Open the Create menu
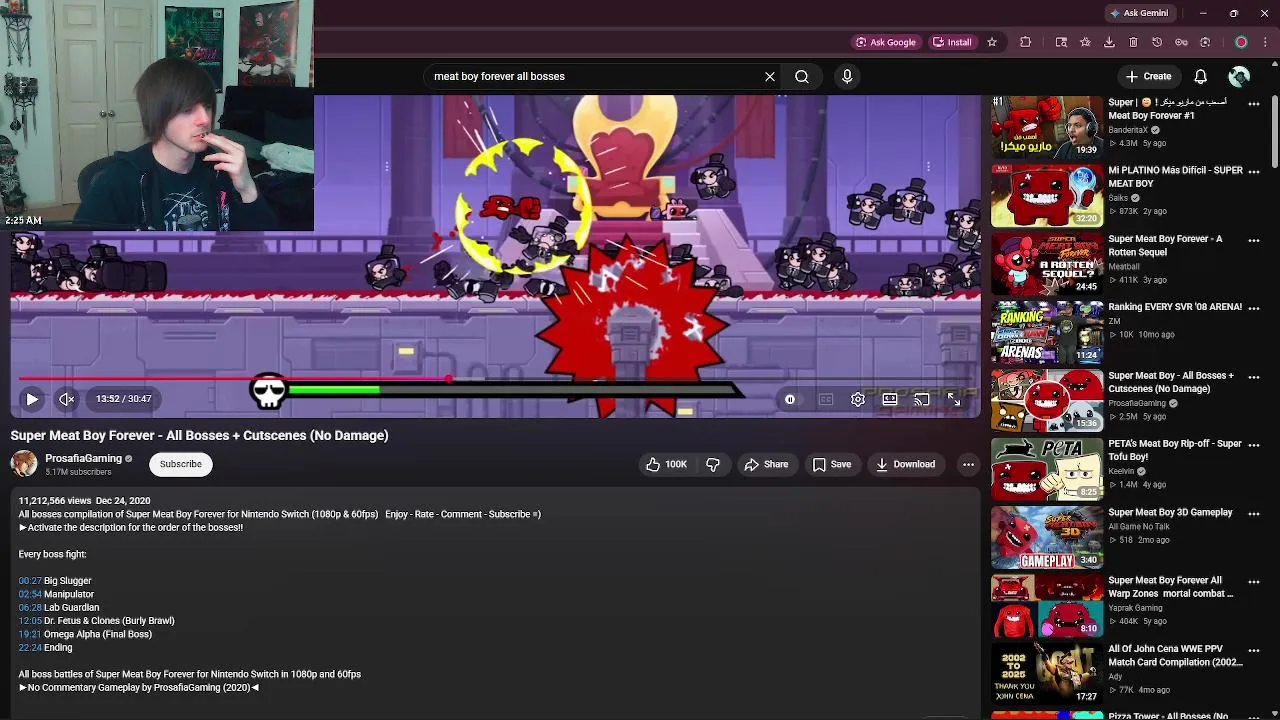 point(1148,76)
